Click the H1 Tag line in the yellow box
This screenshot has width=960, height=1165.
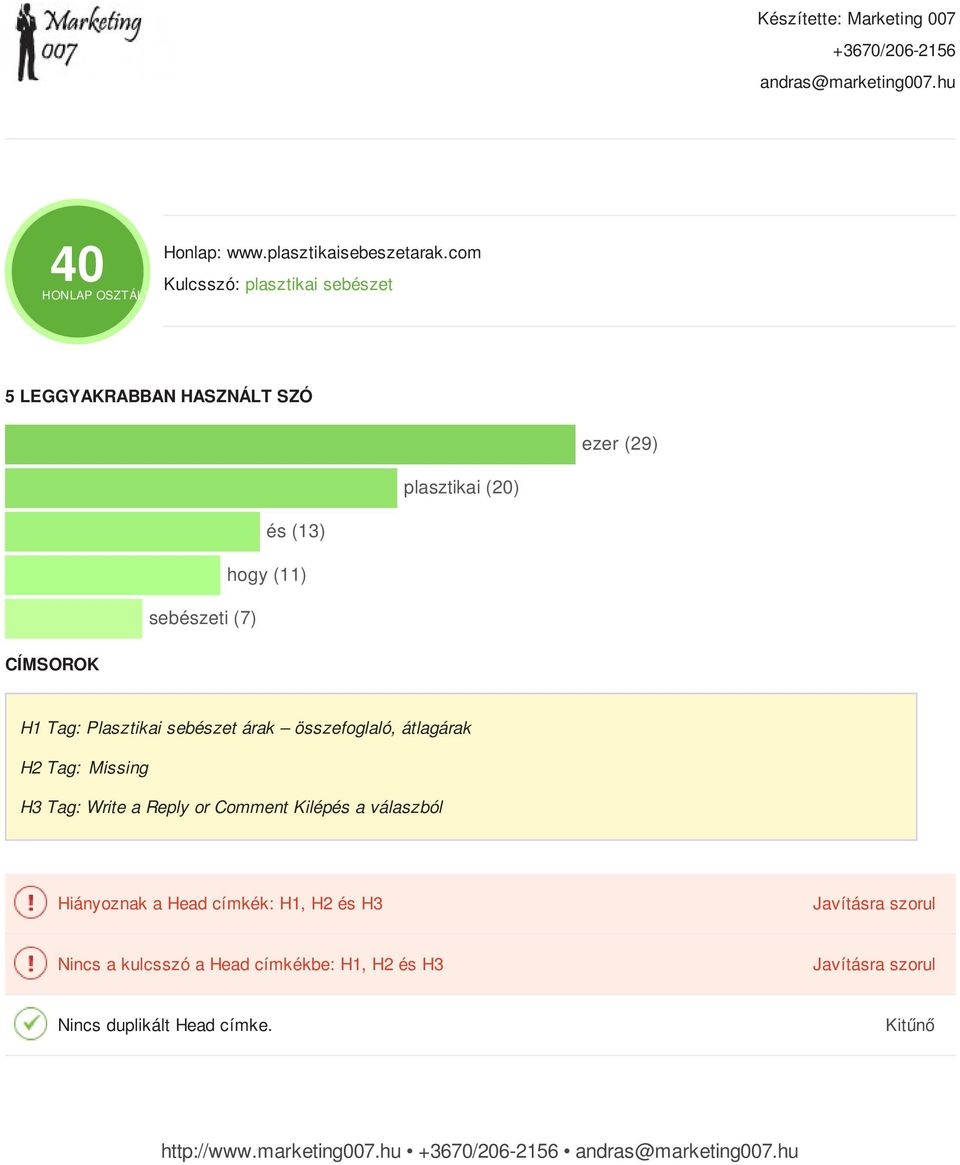click(x=246, y=728)
